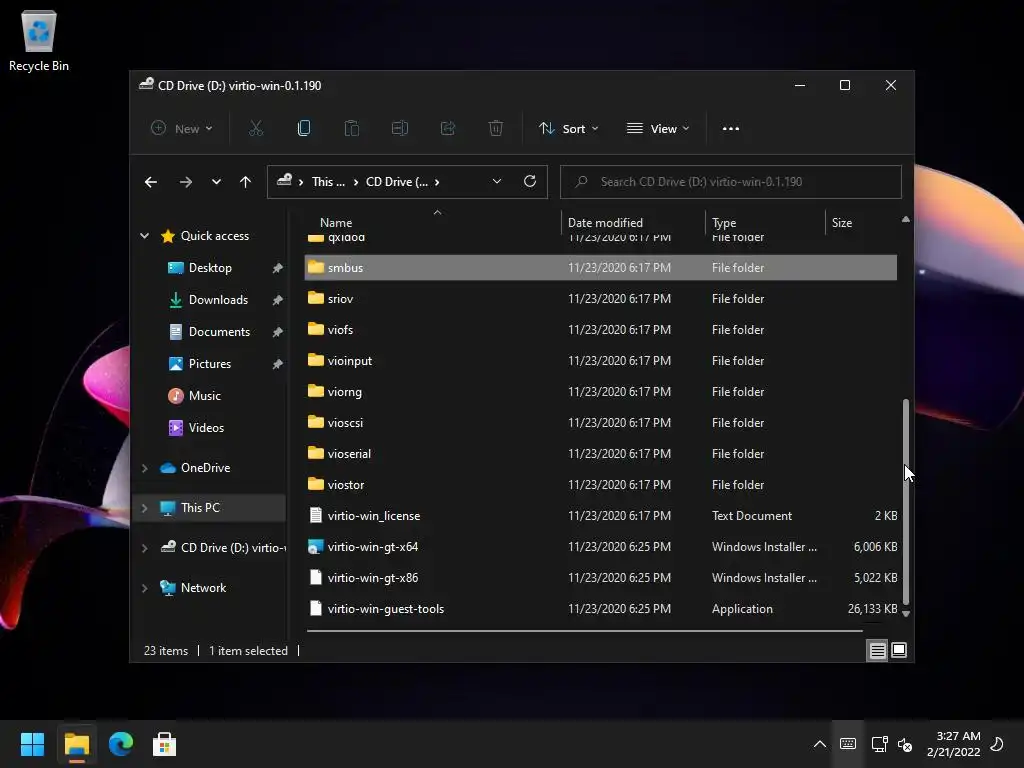Click the scroll down arrow of file list
This screenshot has height=768, width=1024.
pos(906,614)
